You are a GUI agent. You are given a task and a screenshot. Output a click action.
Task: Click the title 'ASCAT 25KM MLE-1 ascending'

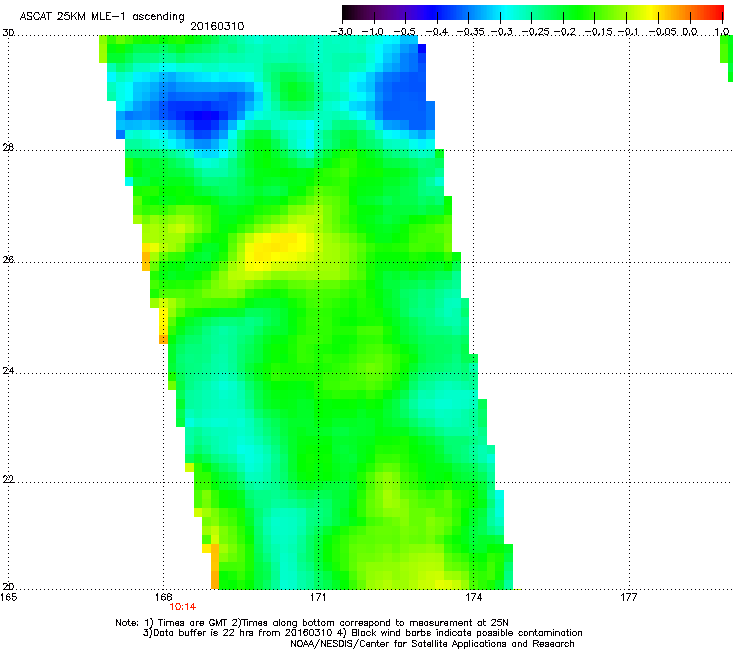click(102, 17)
